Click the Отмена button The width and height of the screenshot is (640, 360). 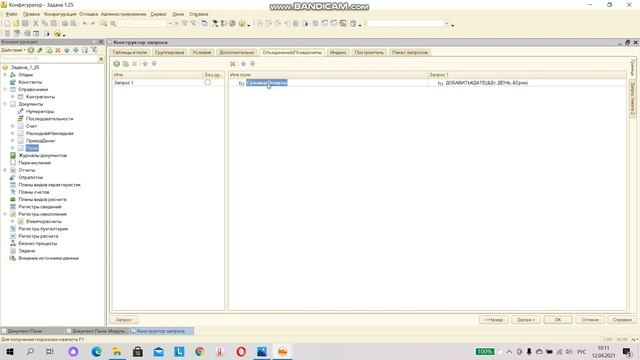click(x=590, y=320)
